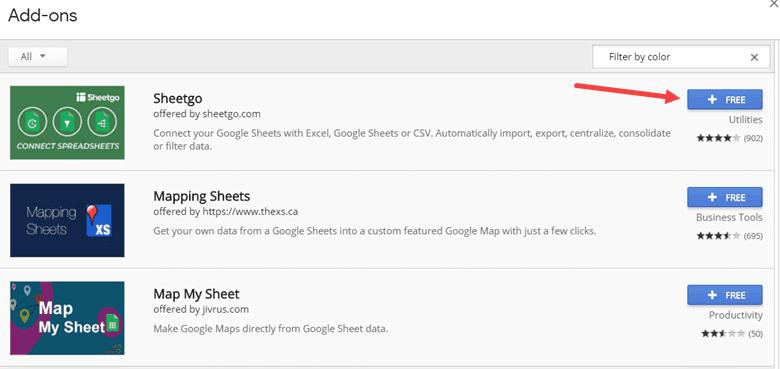780x369 pixels.
Task: Open the All category dropdown
Action: point(38,57)
